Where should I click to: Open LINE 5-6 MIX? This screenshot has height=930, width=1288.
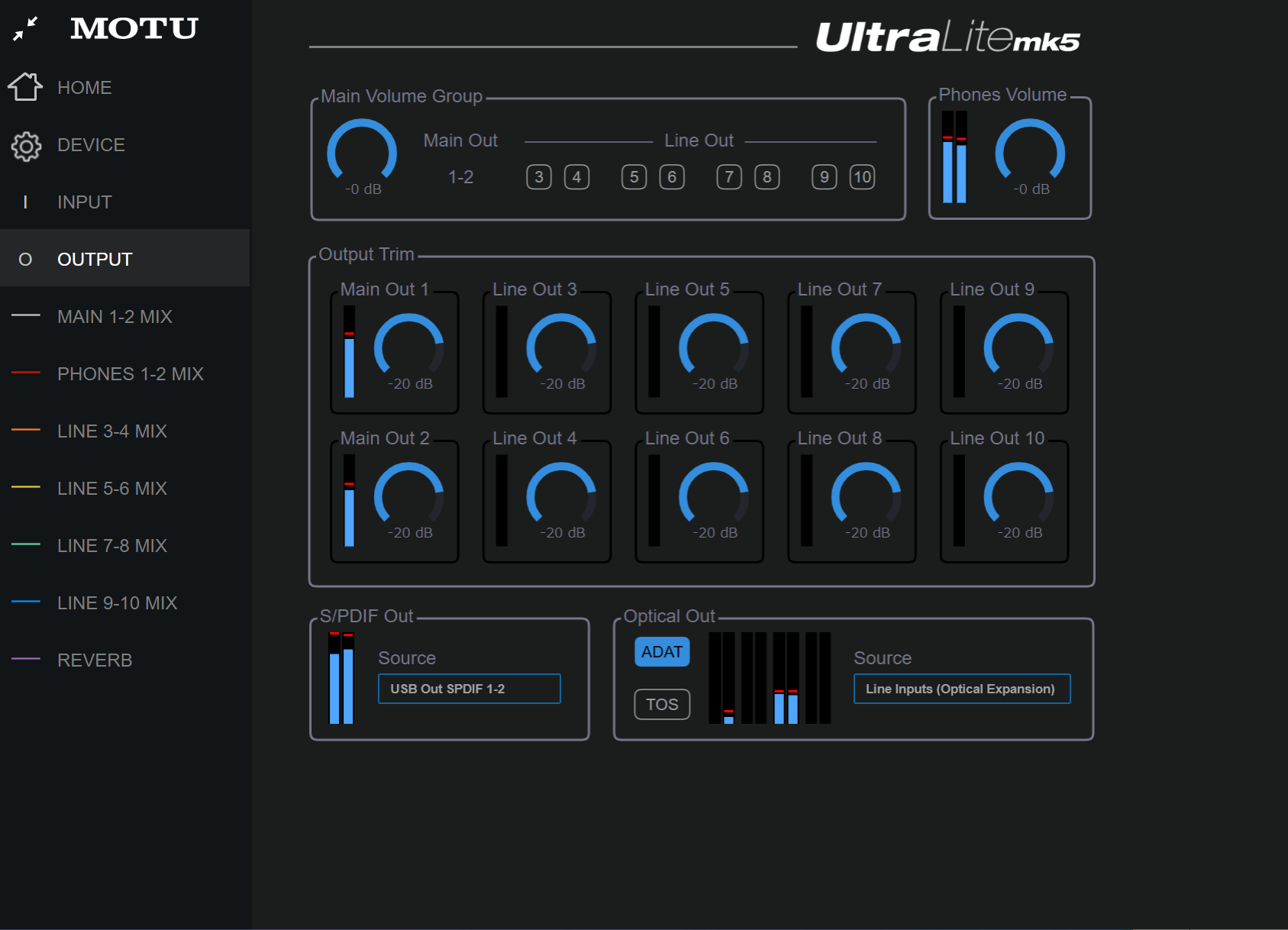click(125, 488)
